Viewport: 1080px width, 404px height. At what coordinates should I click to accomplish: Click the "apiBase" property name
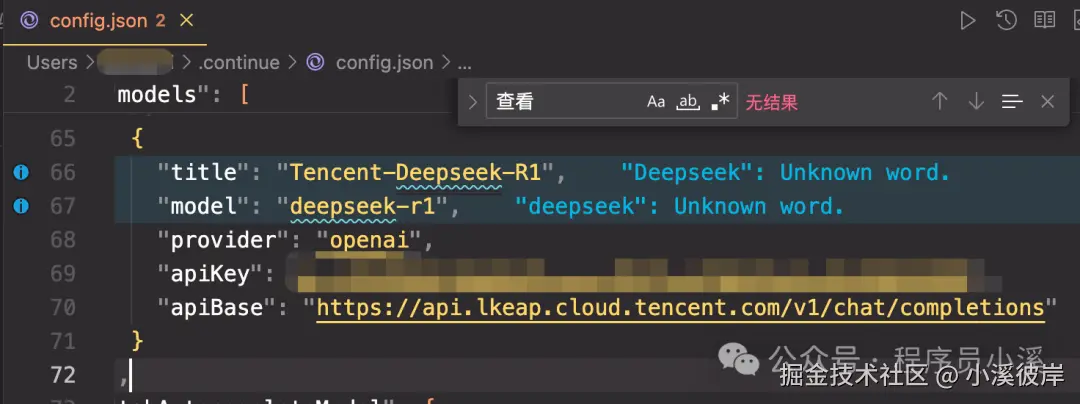tap(218, 307)
